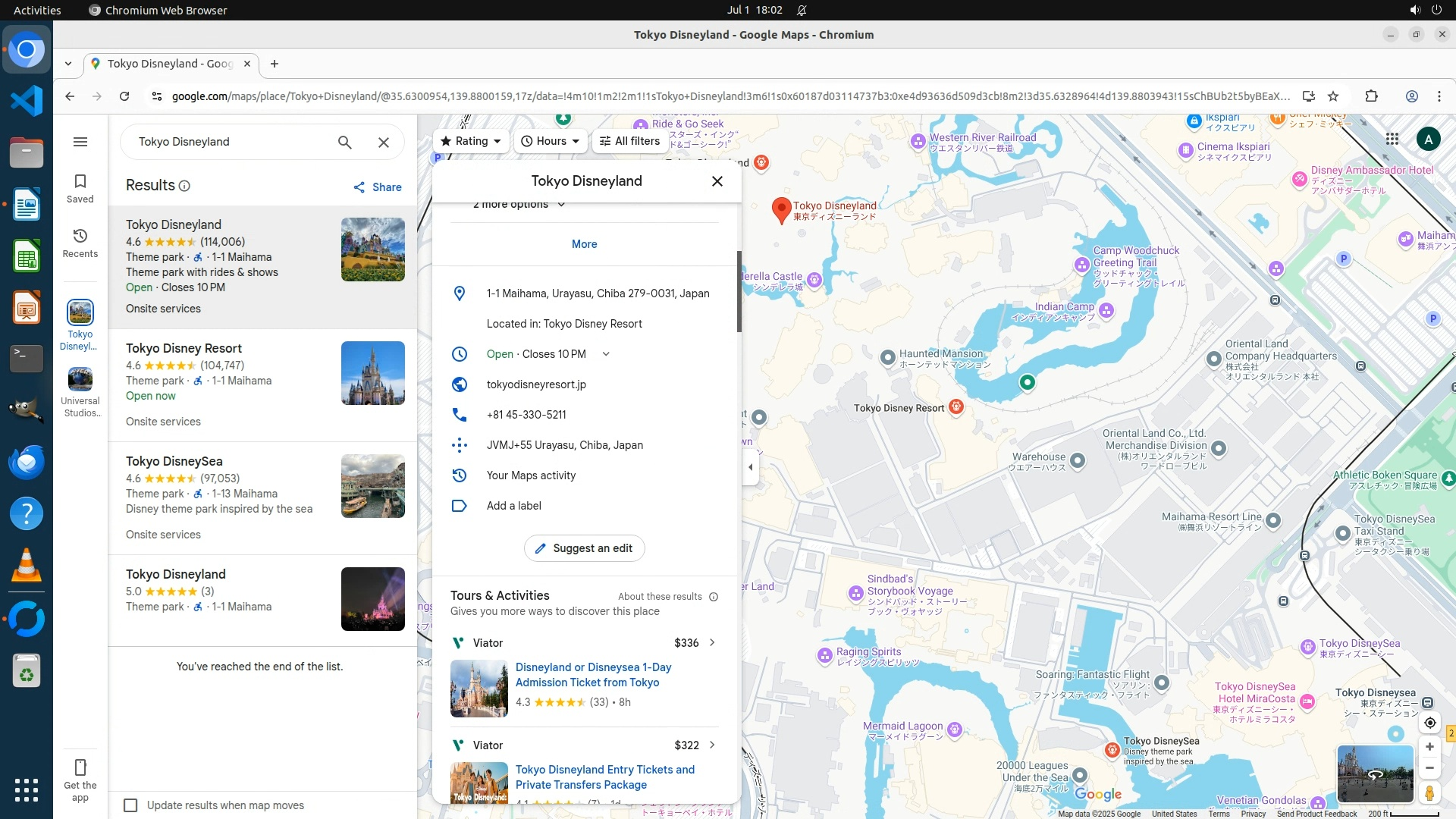Open the Maps hamburger menu
This screenshot has height=819, width=1456.
[x=80, y=142]
